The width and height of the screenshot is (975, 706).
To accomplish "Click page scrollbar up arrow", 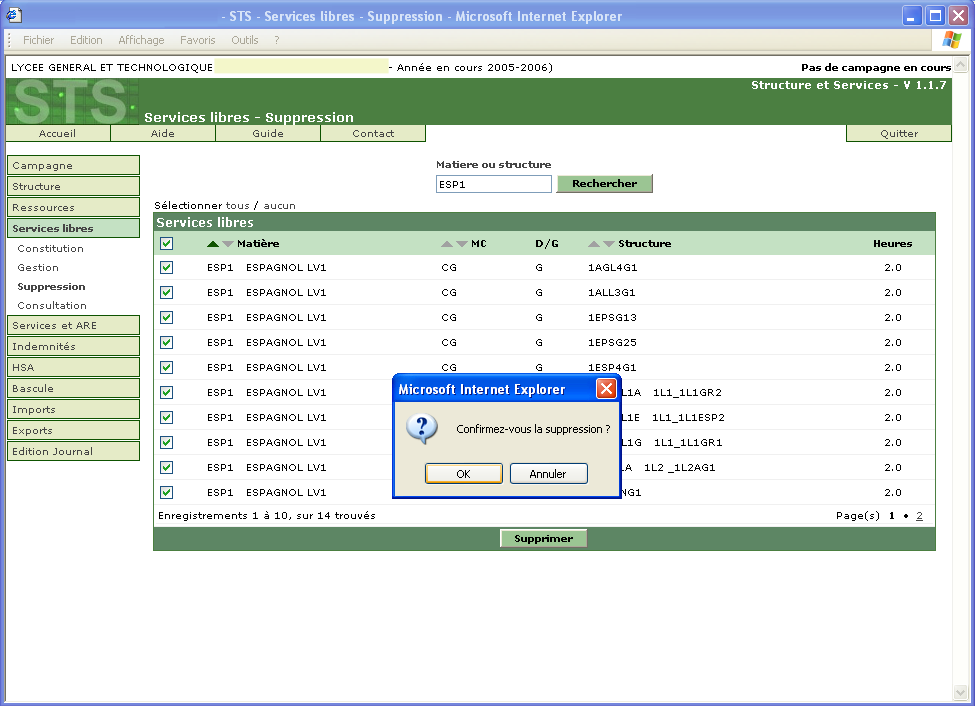I will [x=961, y=64].
